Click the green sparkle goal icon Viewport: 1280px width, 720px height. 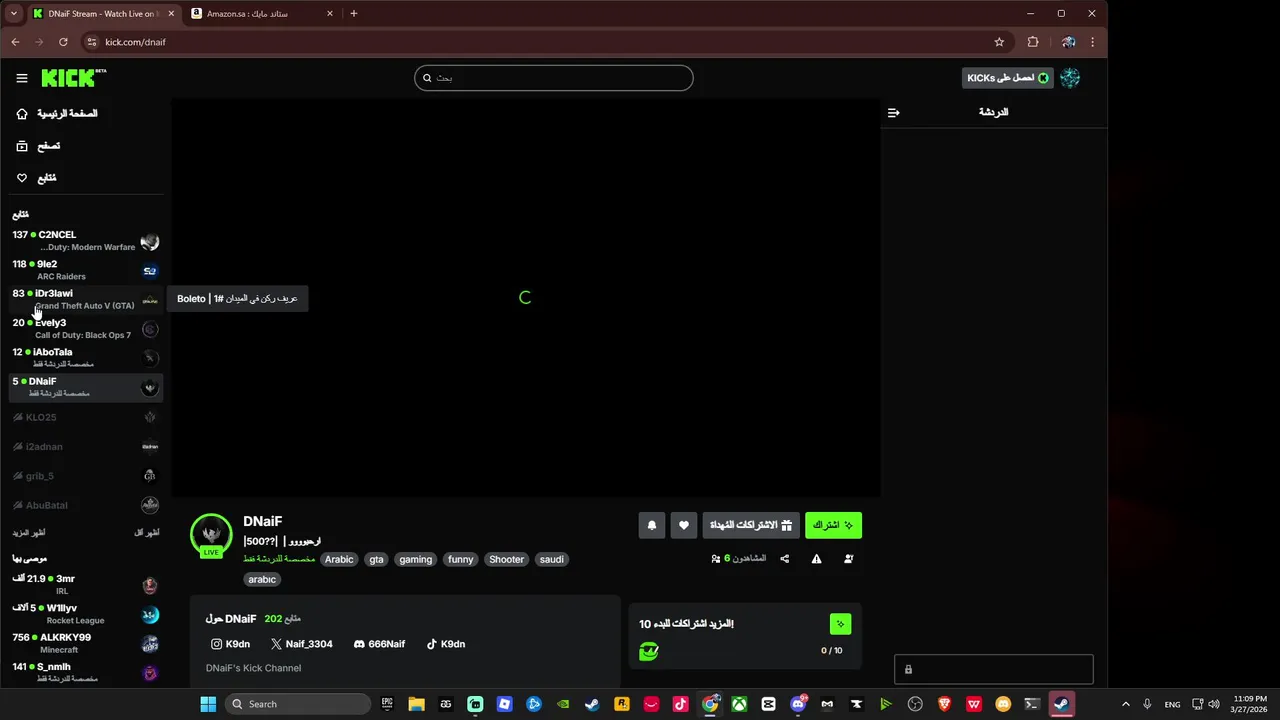[x=840, y=624]
